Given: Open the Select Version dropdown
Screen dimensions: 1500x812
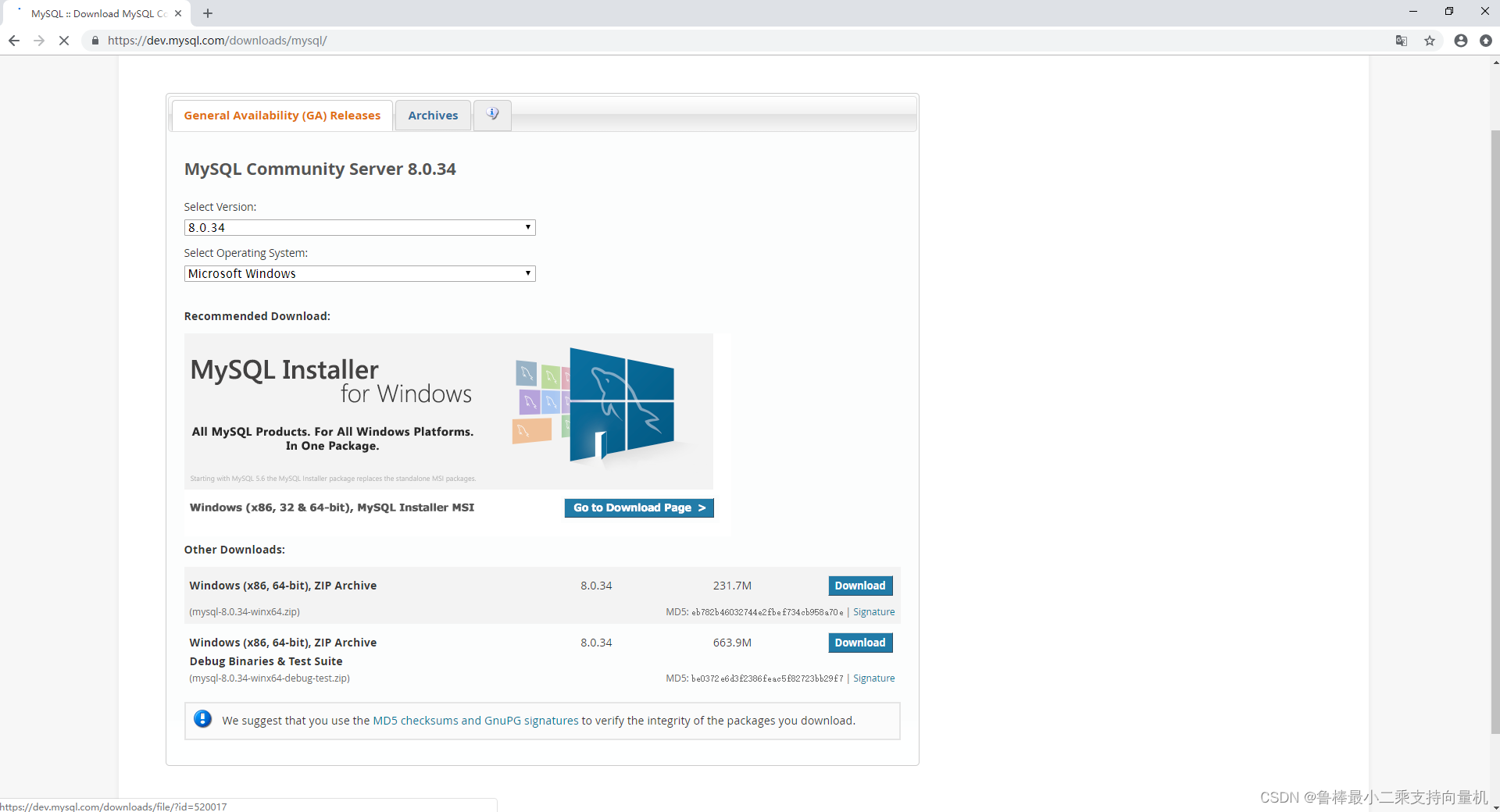Looking at the screenshot, I should tap(359, 227).
